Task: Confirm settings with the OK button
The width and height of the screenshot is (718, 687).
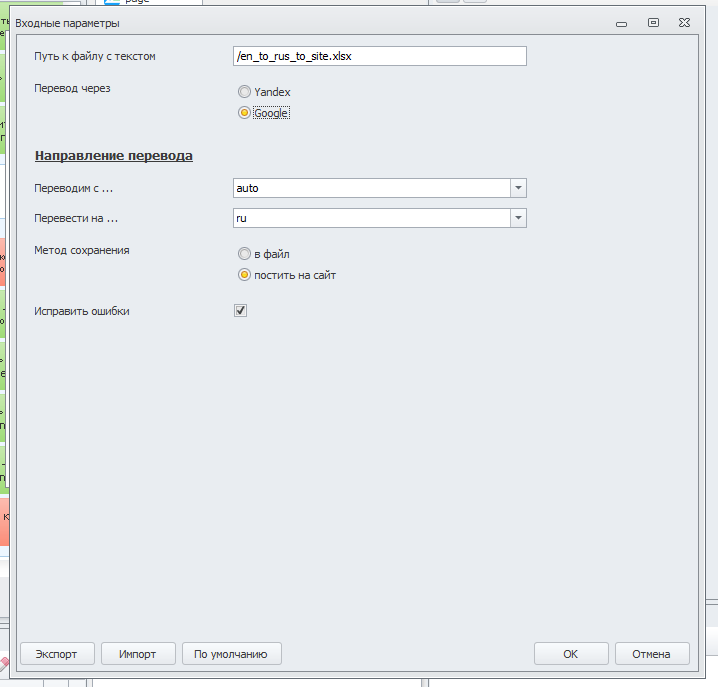Action: 570,654
